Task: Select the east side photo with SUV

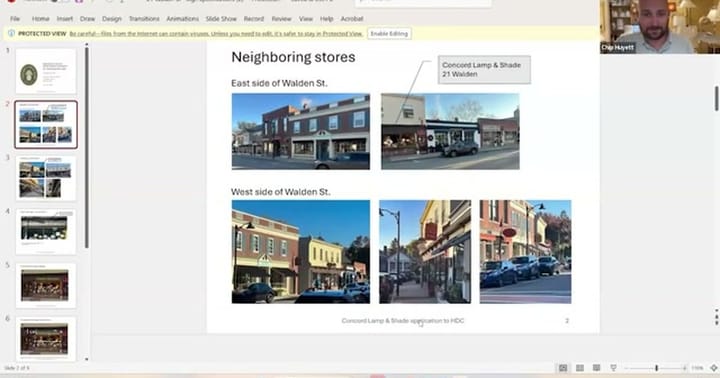Action: (450, 131)
